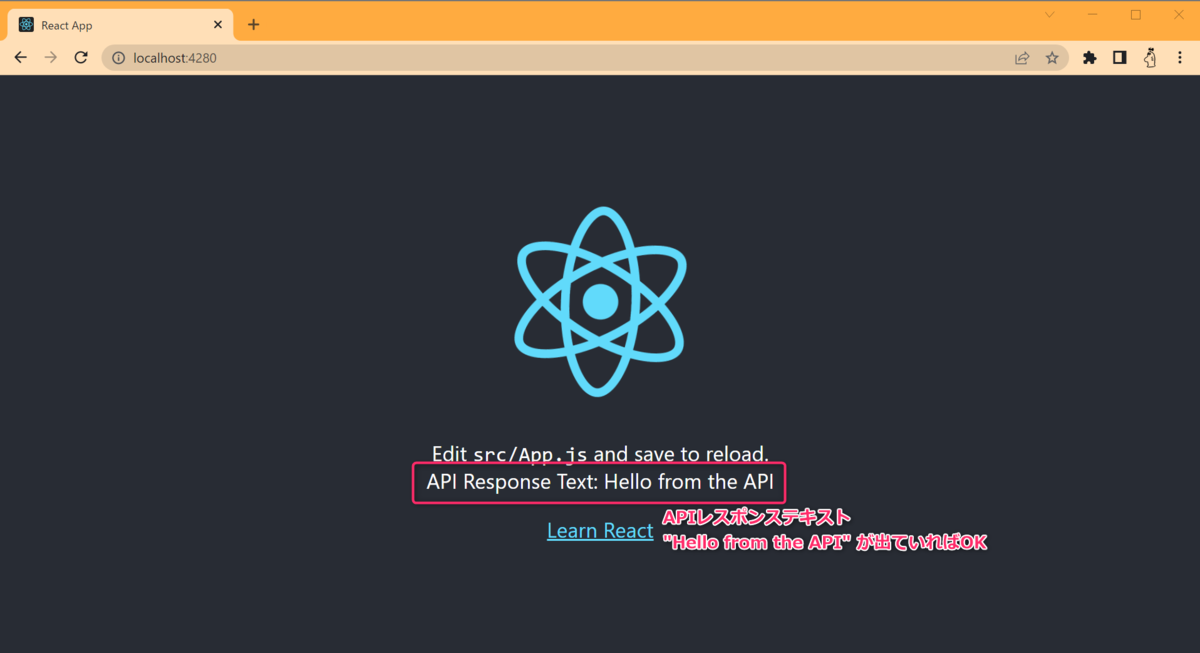This screenshot has width=1200, height=653.
Task: Open the Extensions puzzle icon
Action: point(1090,58)
